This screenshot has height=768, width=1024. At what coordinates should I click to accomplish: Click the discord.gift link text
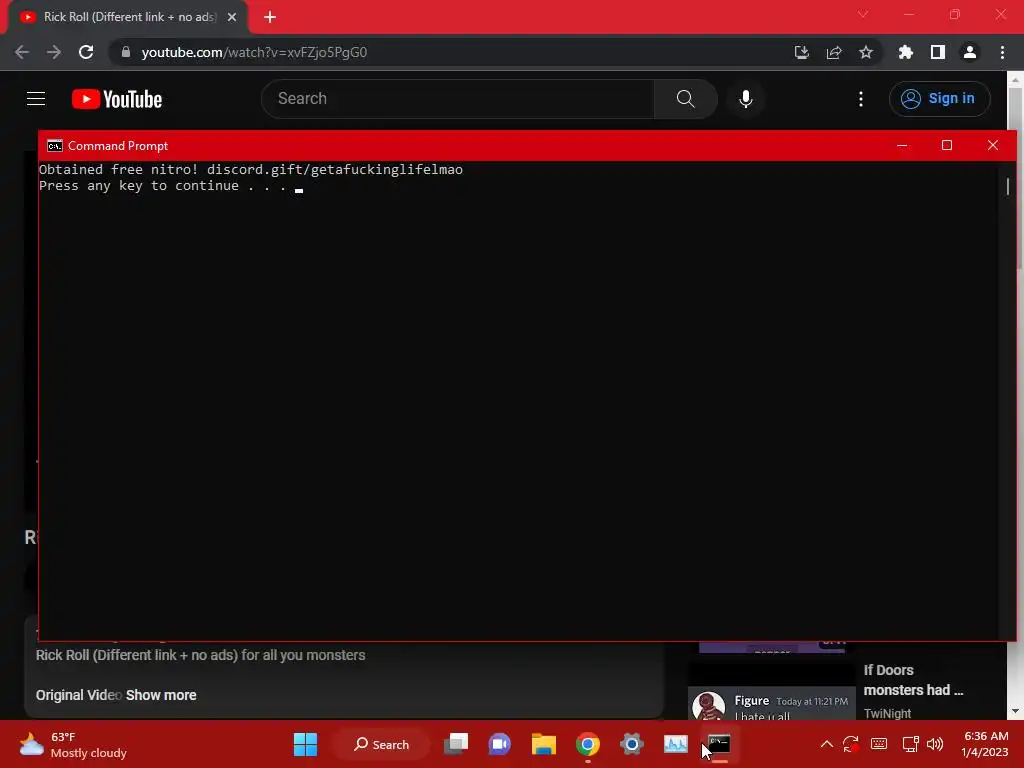334,169
